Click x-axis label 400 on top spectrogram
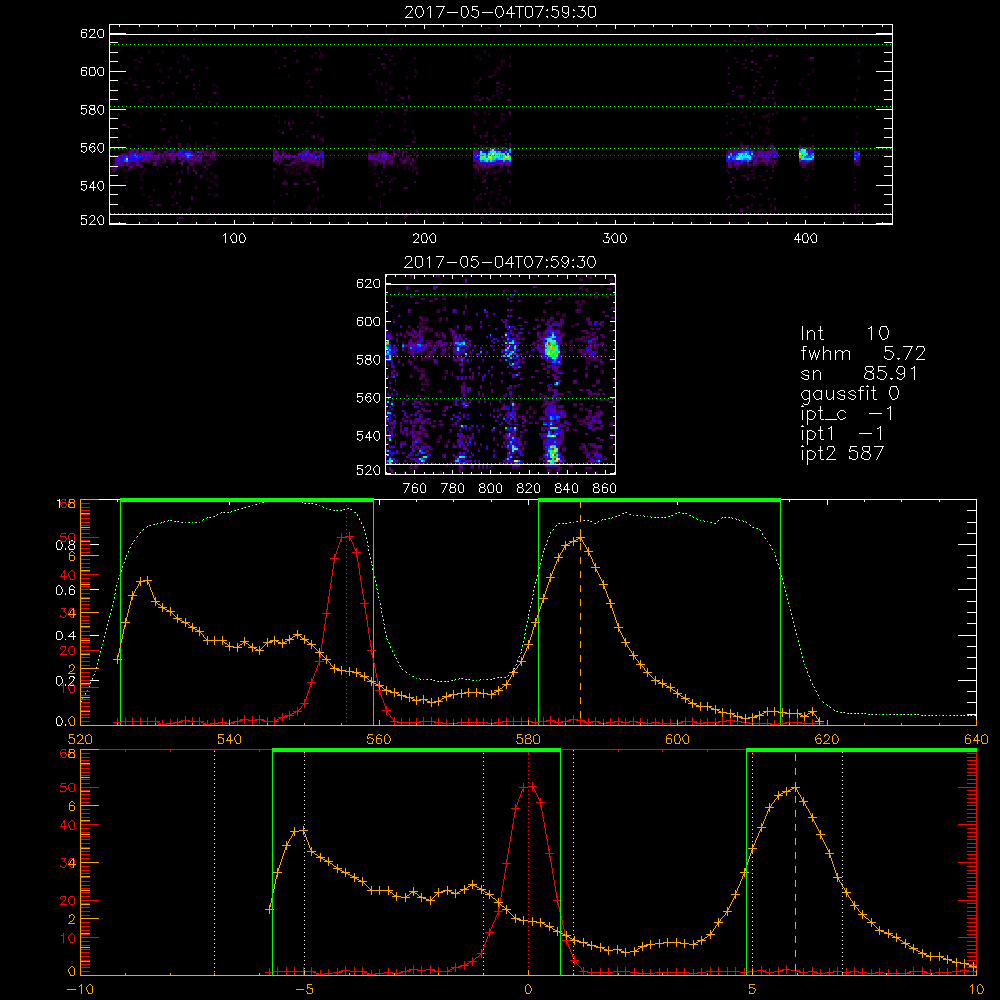 tap(805, 239)
